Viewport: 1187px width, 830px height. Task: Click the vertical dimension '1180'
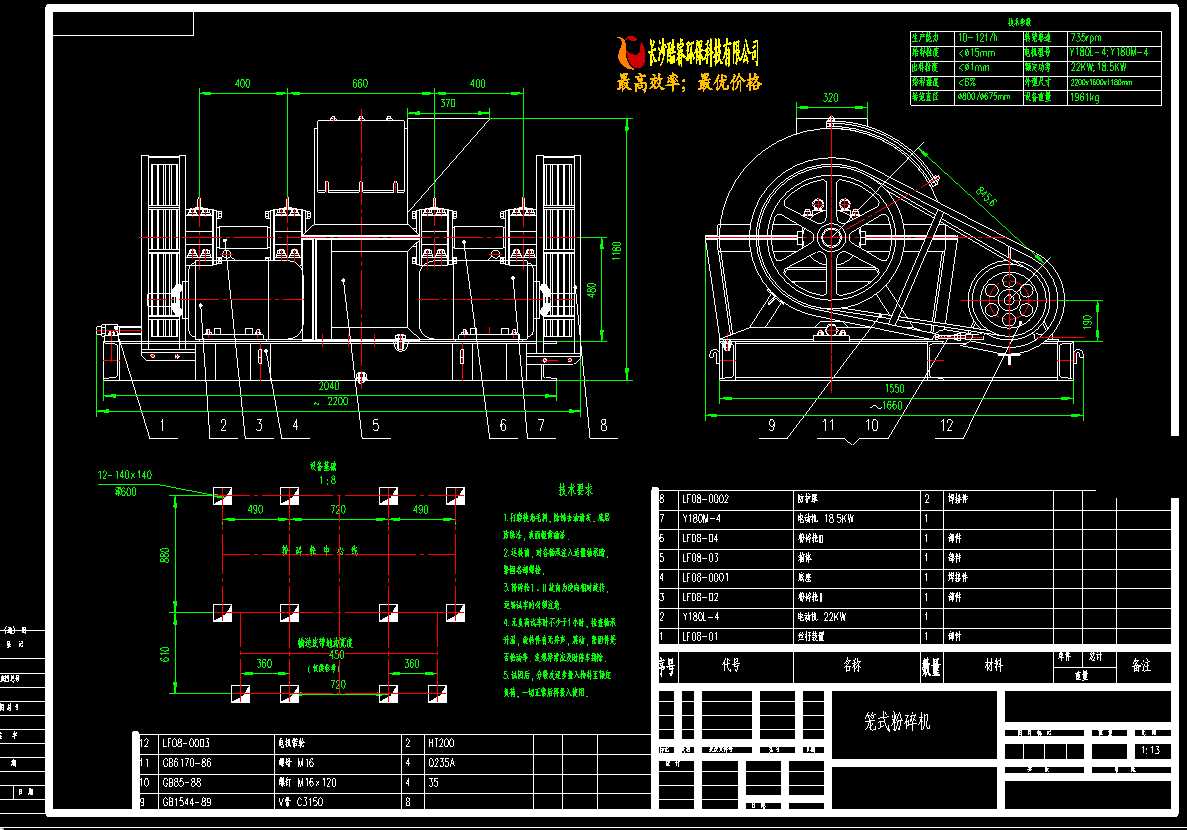pos(616,251)
